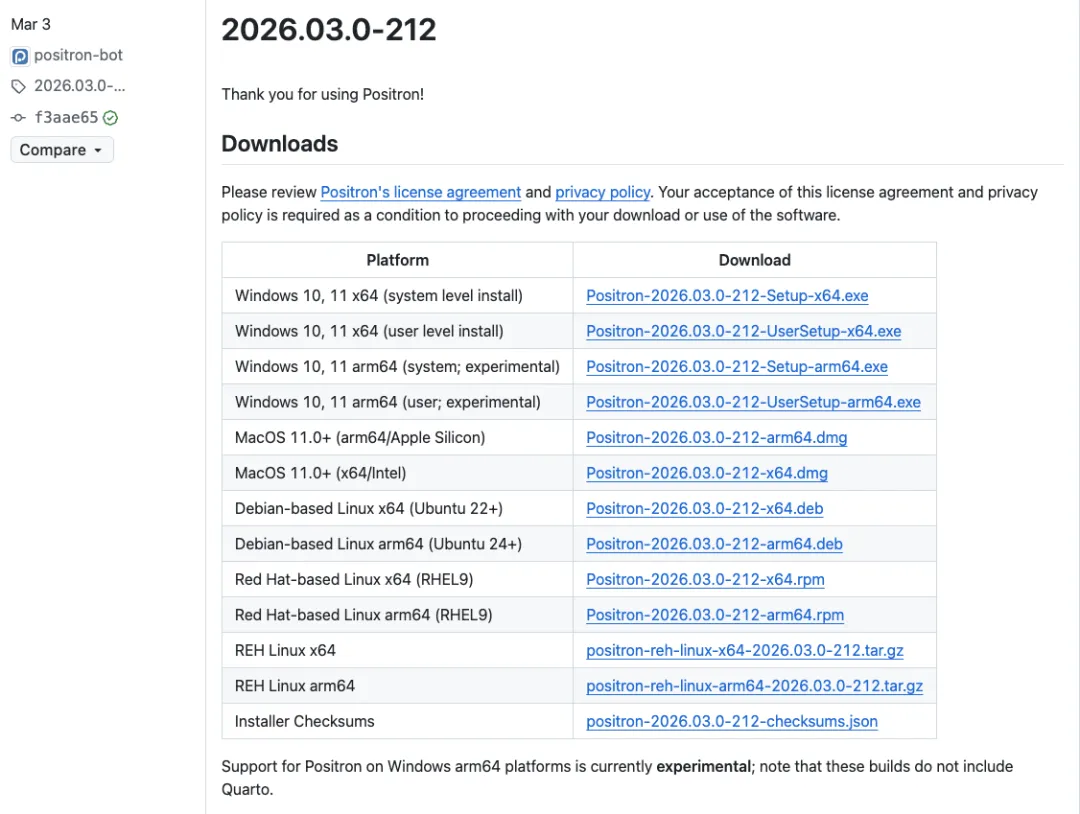The height and width of the screenshot is (814, 1080).
Task: Click 'Windows 10, 11 x64 (system level install)' cell
Action: coord(397,296)
